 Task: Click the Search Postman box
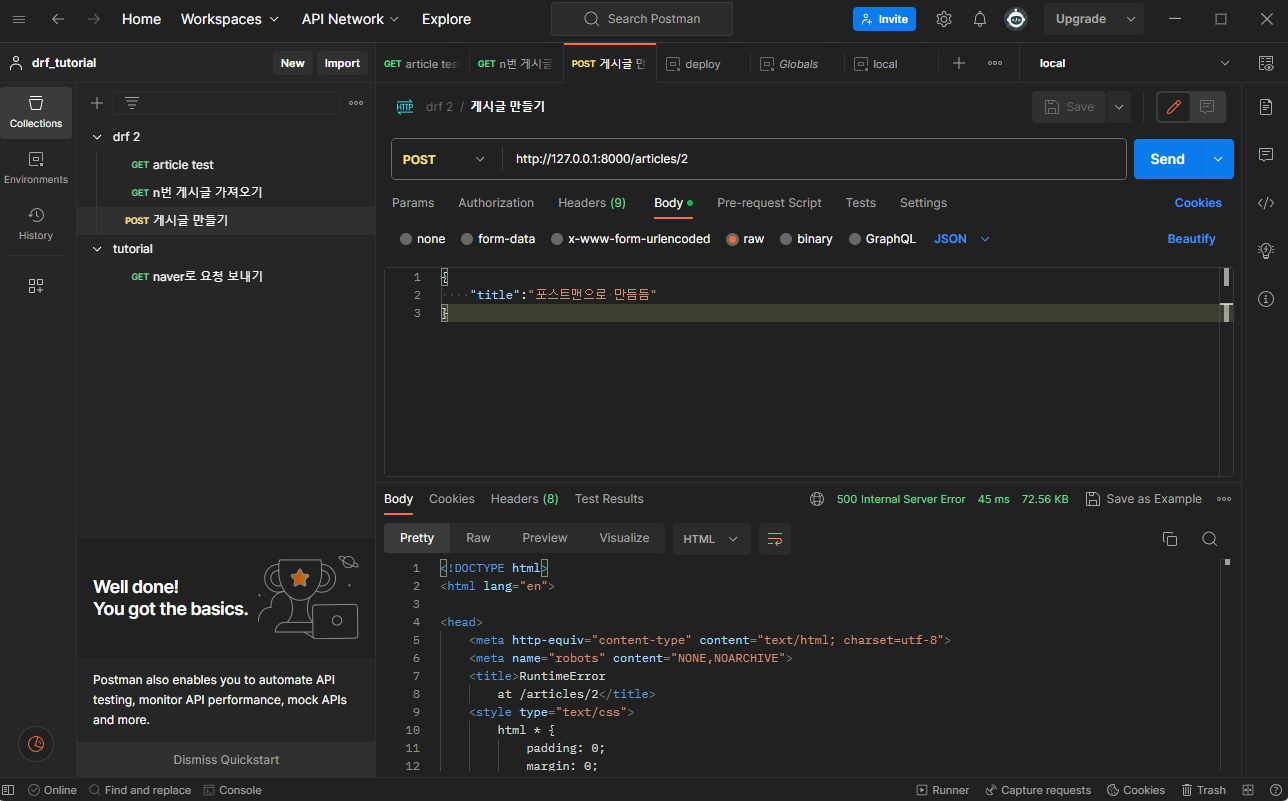pos(642,19)
